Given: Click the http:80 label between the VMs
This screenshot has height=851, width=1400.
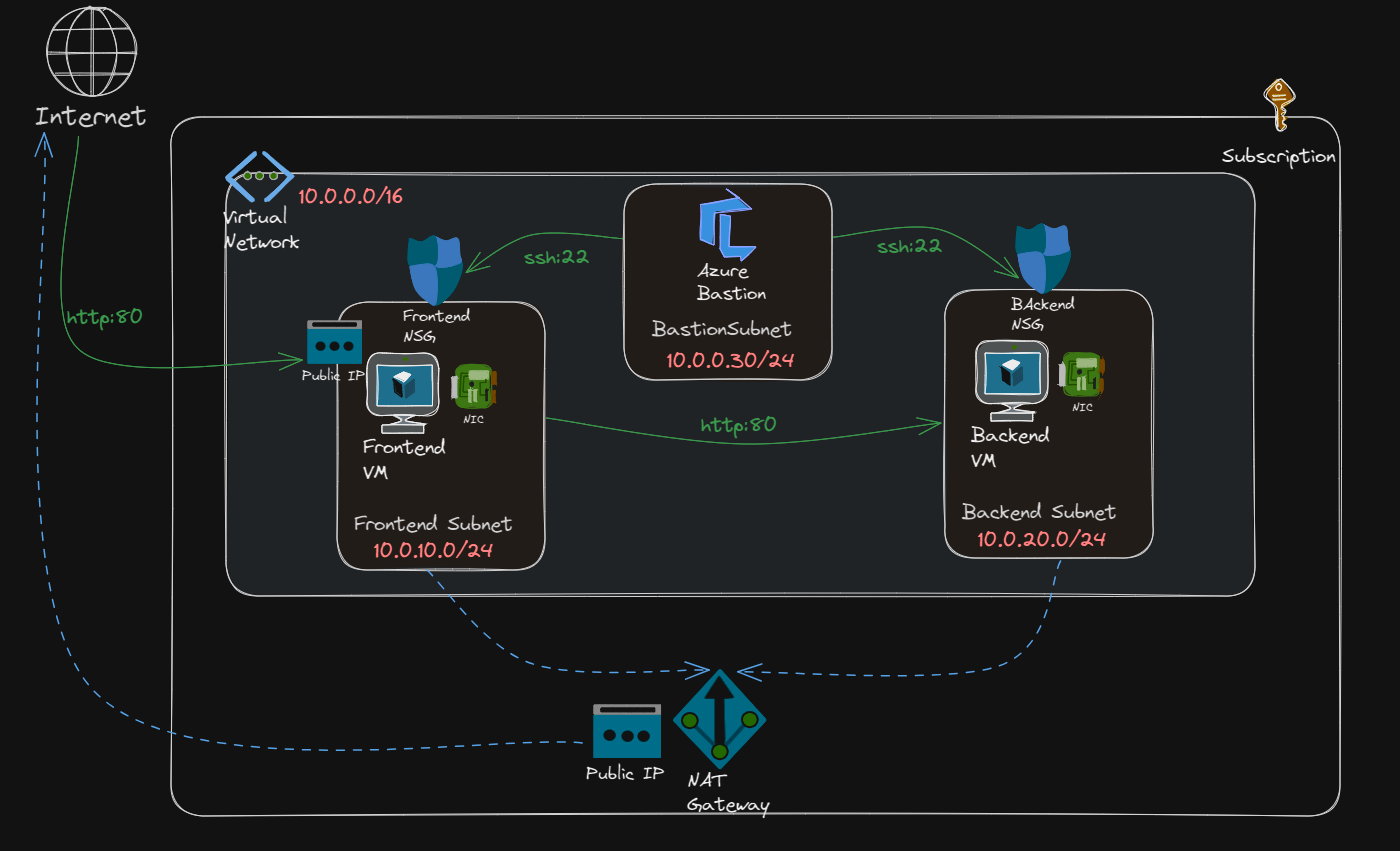Looking at the screenshot, I should pos(738,424).
